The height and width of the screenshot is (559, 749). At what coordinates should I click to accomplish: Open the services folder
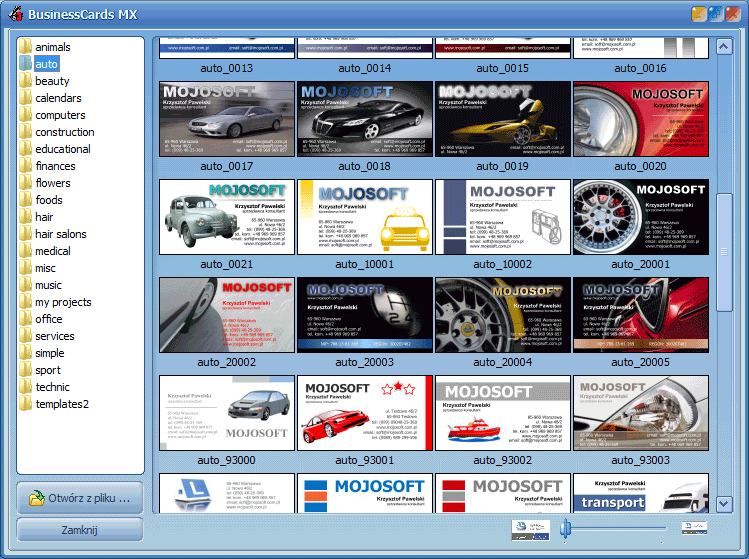[x=55, y=336]
